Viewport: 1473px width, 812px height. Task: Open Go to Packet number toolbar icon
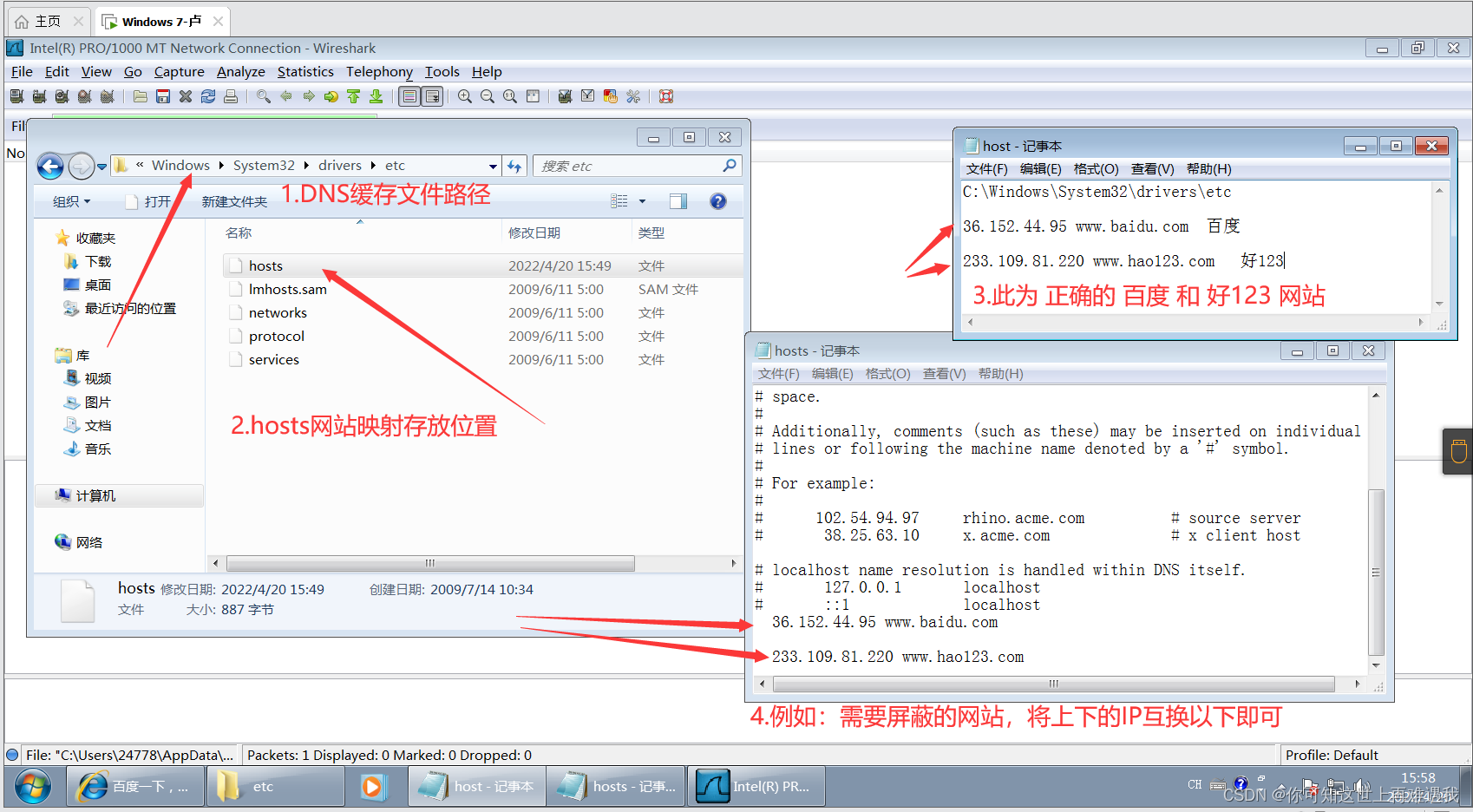click(331, 96)
